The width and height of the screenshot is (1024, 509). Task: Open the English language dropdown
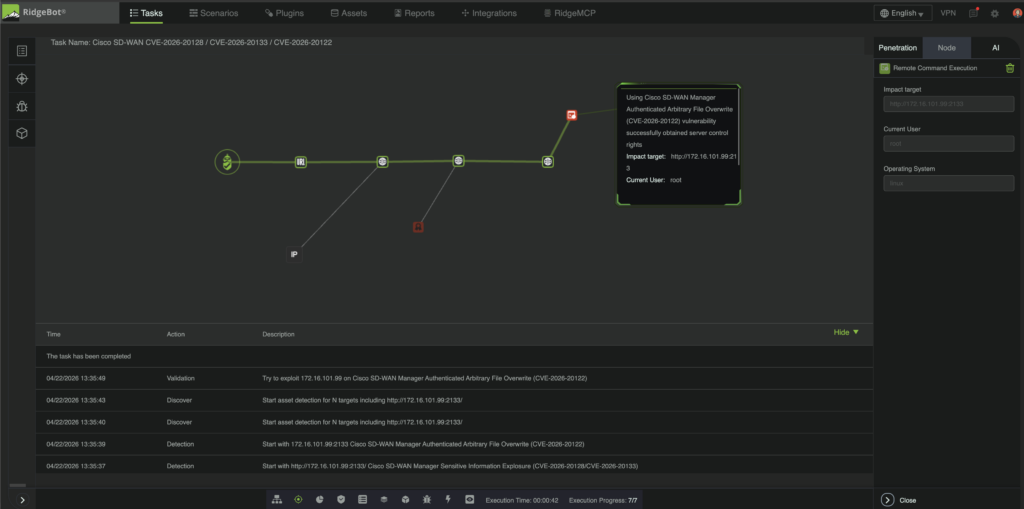click(x=903, y=14)
